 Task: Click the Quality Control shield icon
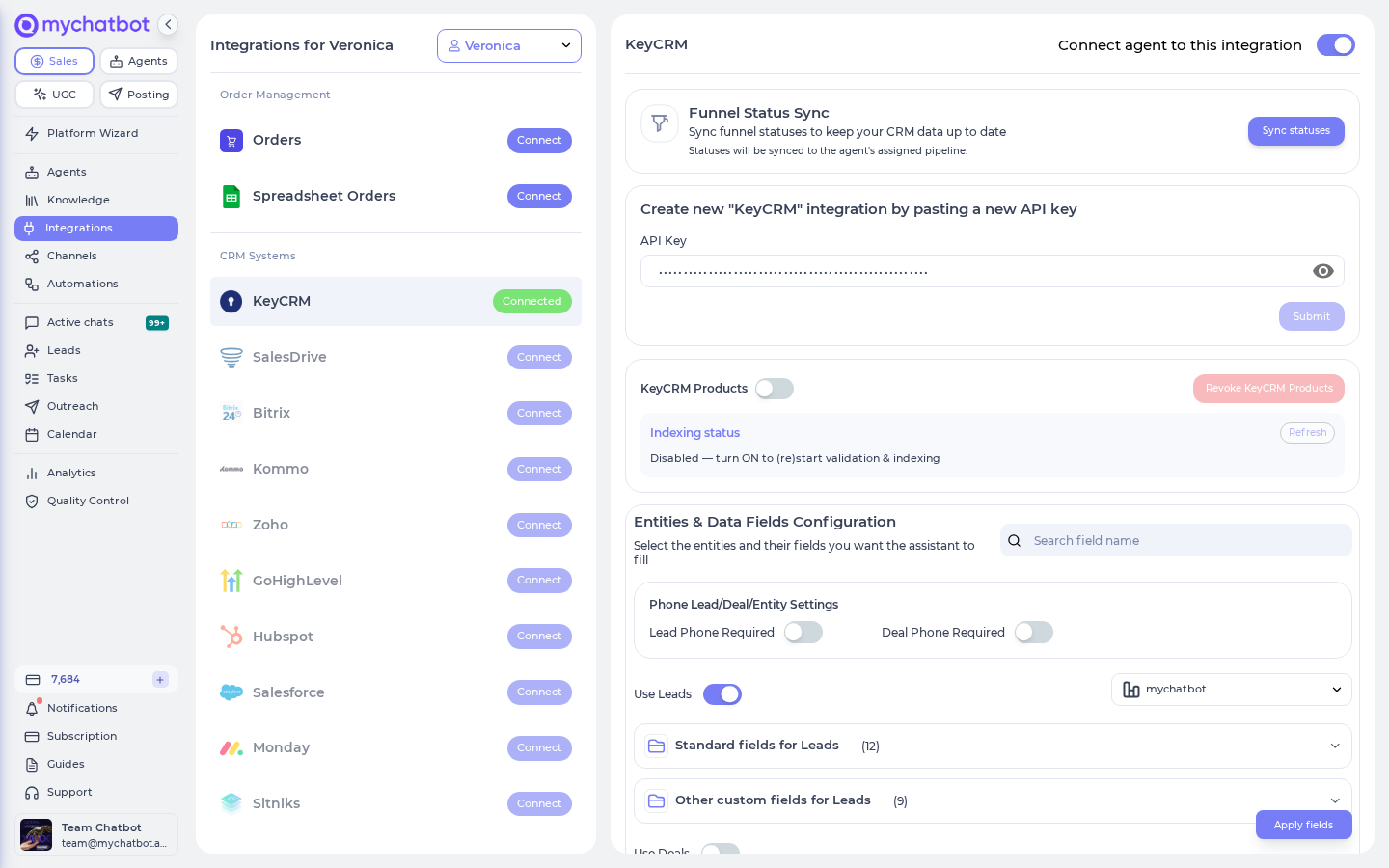point(32,502)
